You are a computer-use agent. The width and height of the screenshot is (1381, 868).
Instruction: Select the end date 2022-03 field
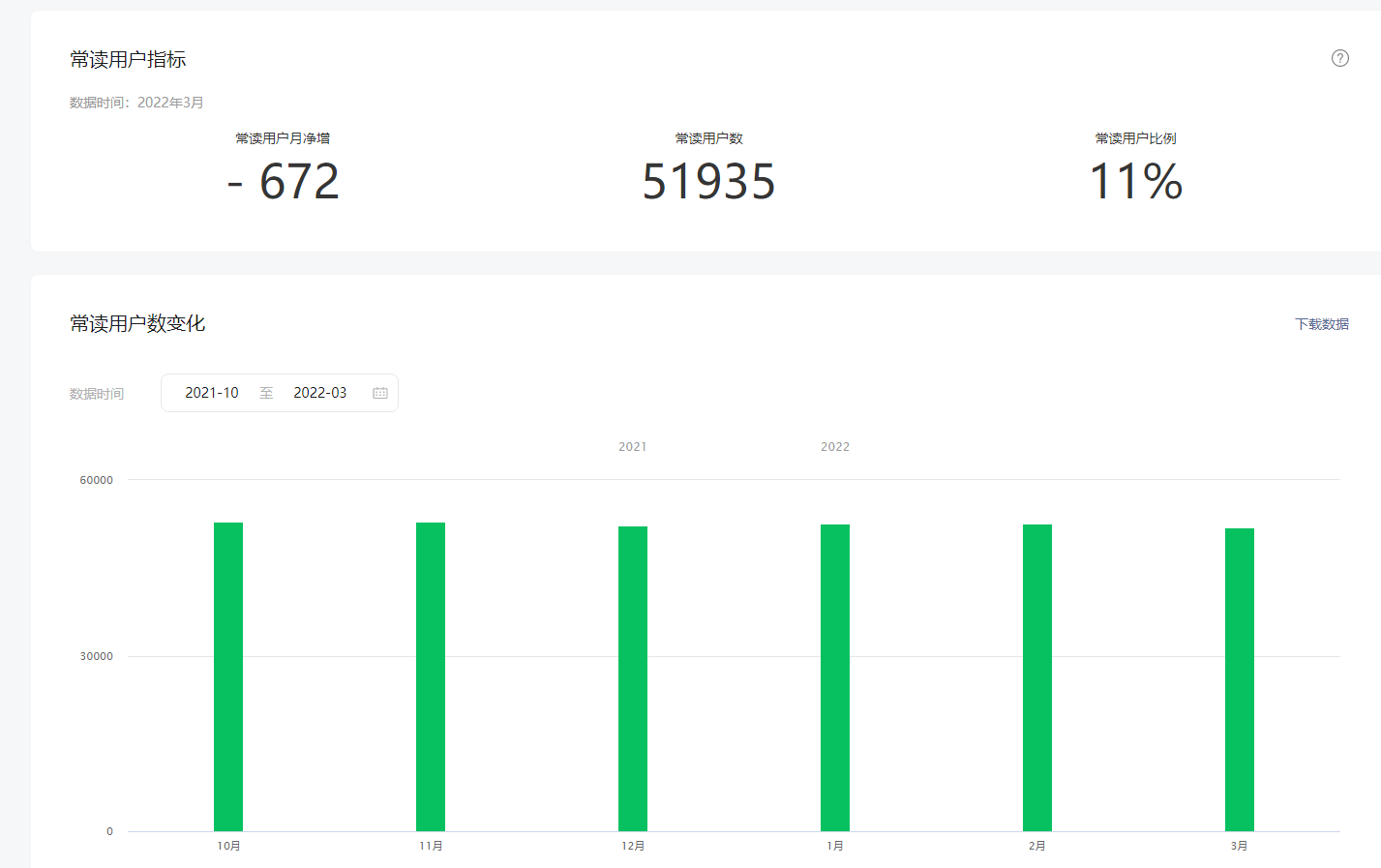pyautogui.click(x=320, y=393)
